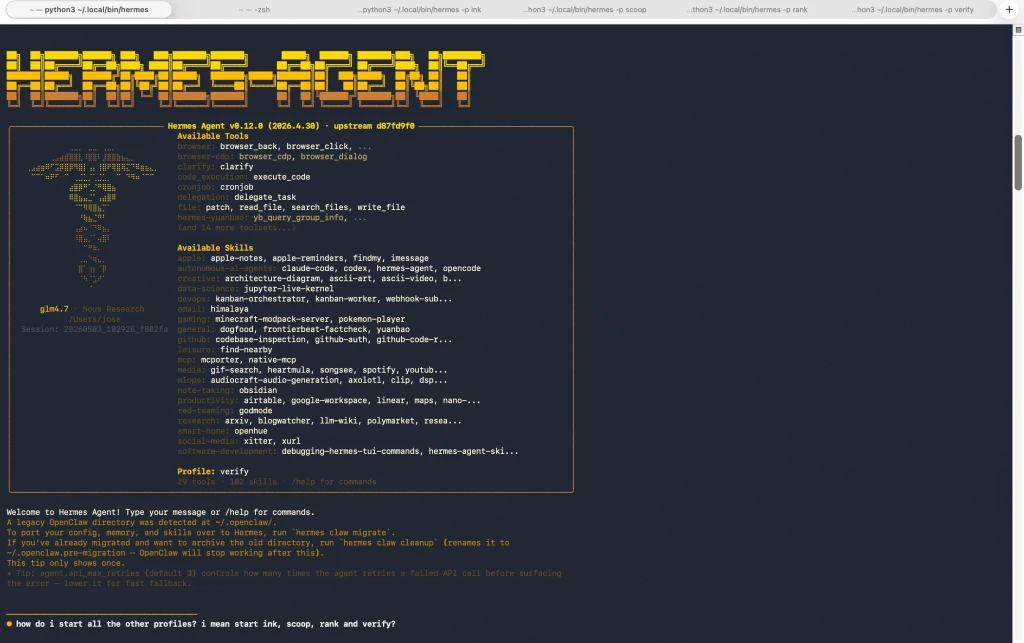Click the 'delegate_task' tool entry

(x=265, y=197)
